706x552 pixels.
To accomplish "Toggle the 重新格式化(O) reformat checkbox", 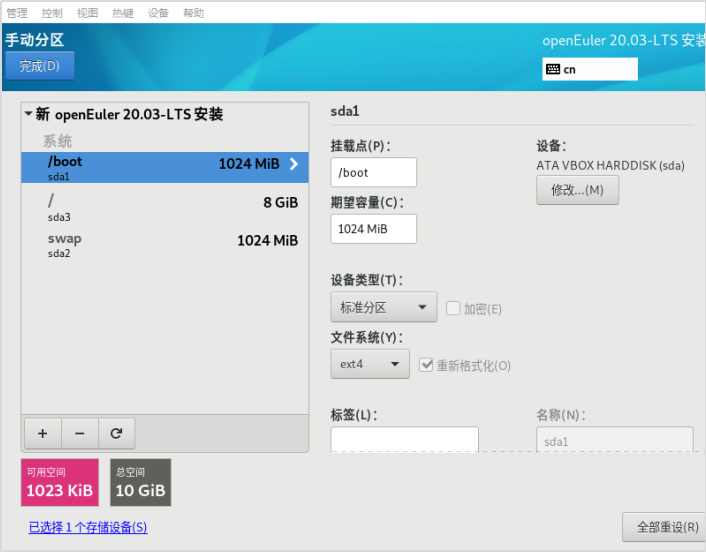I will (x=426, y=365).
